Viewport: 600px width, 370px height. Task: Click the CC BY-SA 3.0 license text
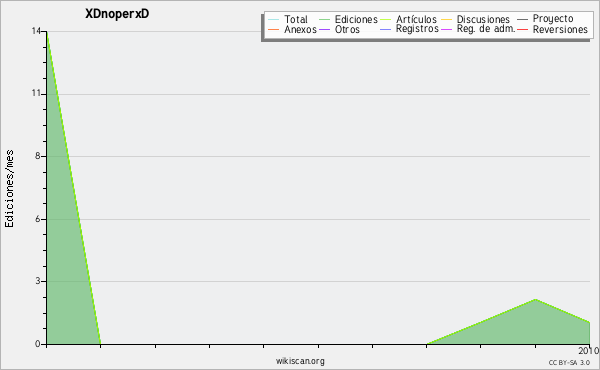[569, 362]
